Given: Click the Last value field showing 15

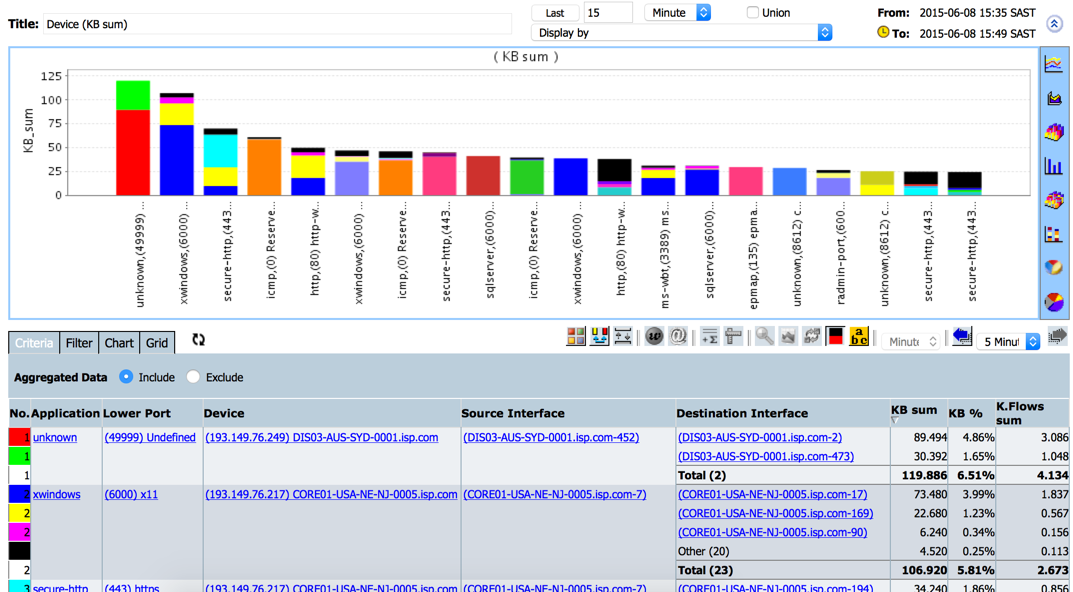Looking at the screenshot, I should (608, 12).
